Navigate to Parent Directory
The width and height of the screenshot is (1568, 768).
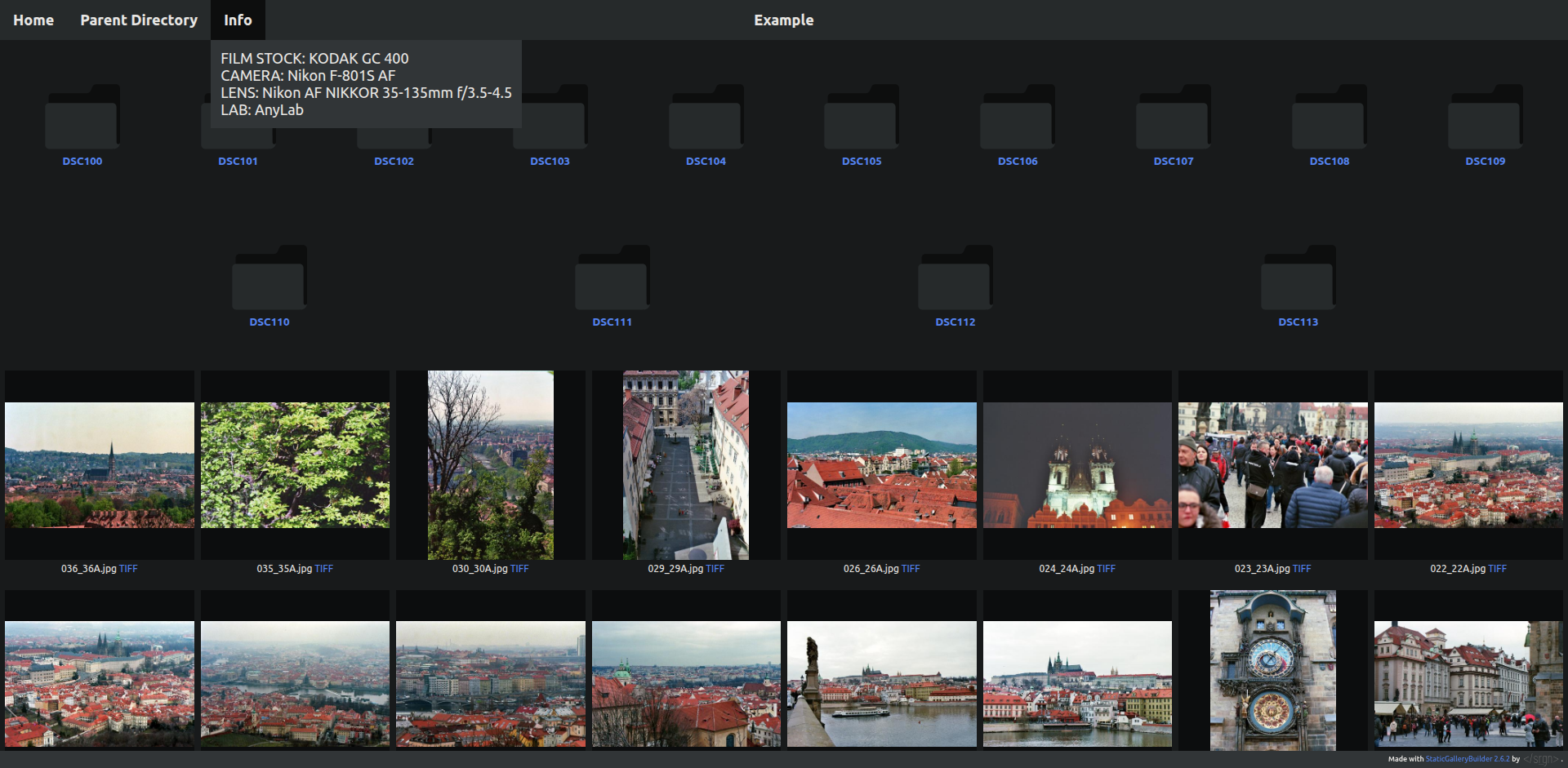[x=139, y=20]
